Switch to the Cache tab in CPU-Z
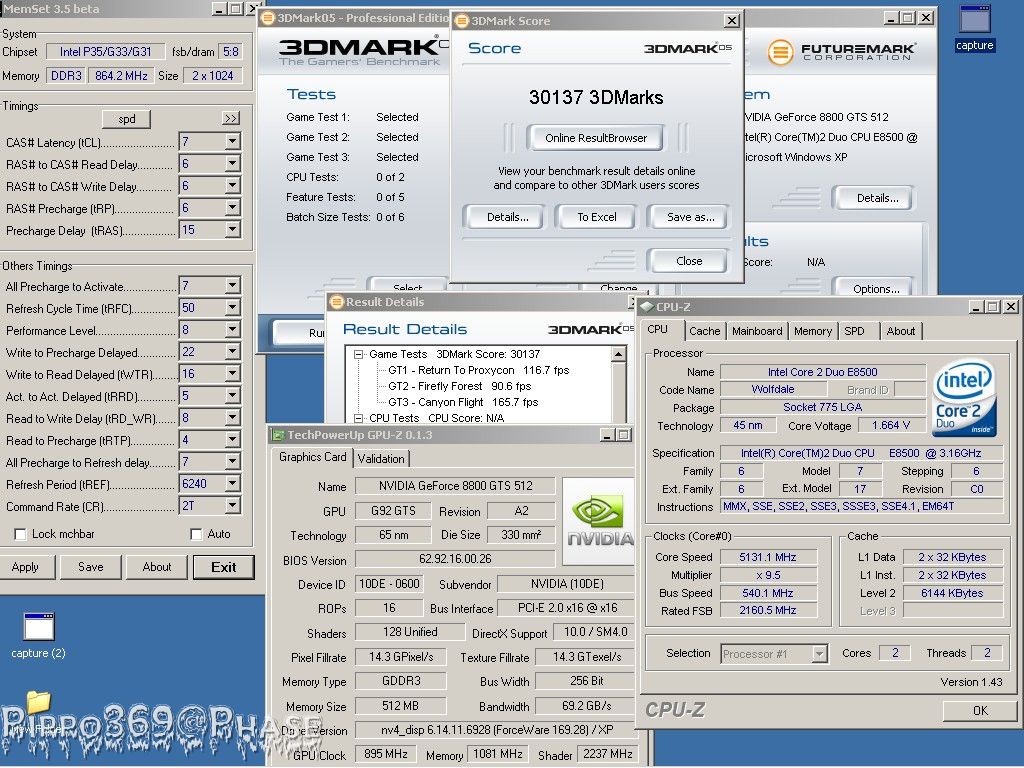 [x=704, y=331]
